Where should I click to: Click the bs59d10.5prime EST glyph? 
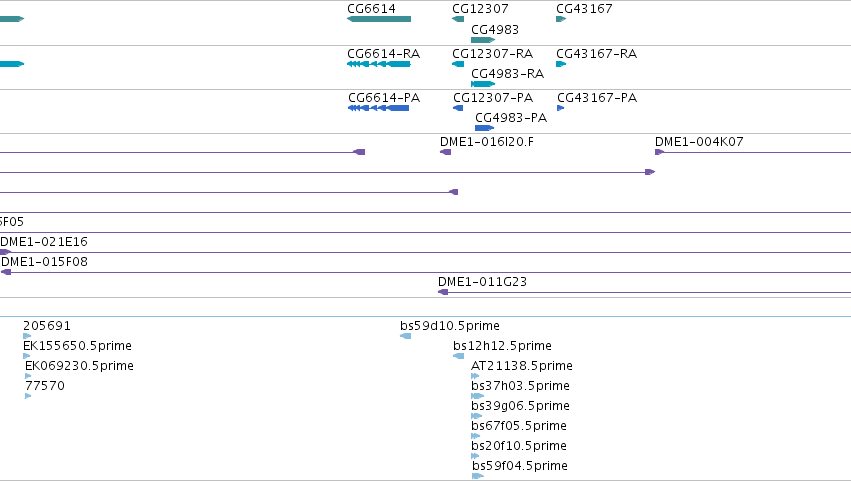(x=405, y=336)
